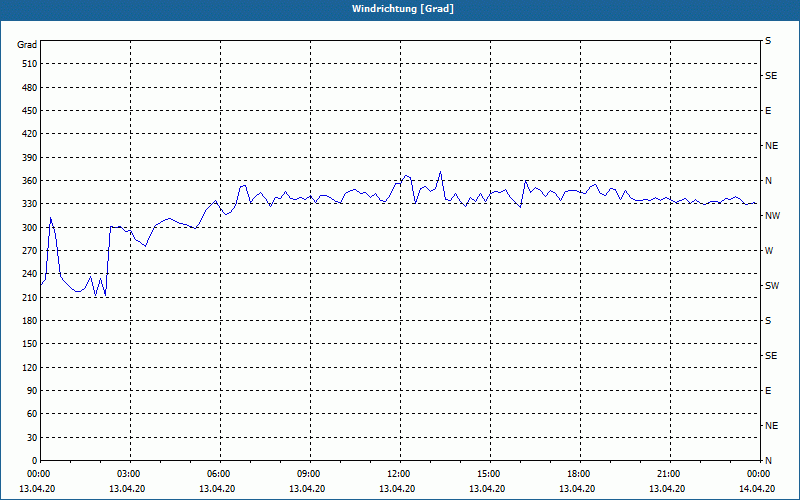The width and height of the screenshot is (800, 500).
Task: Click the "15:00" time label
Action: (488, 474)
